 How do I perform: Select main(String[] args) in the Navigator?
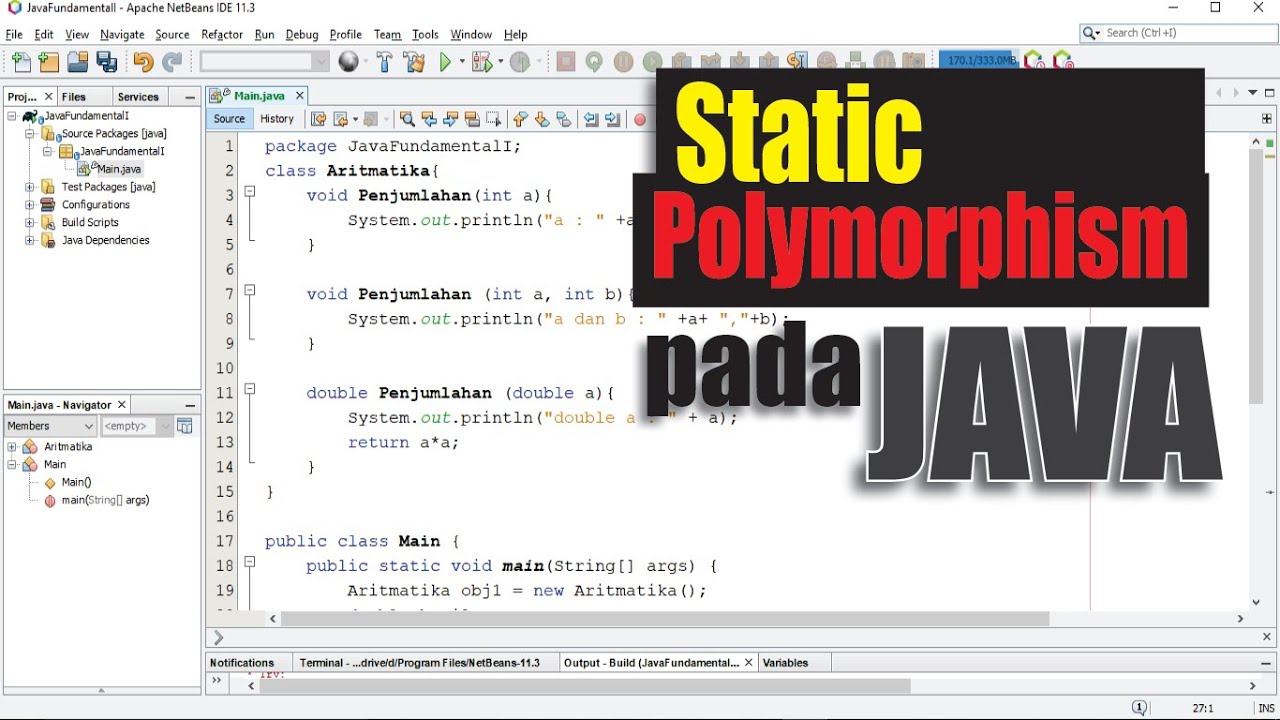[x=105, y=500]
